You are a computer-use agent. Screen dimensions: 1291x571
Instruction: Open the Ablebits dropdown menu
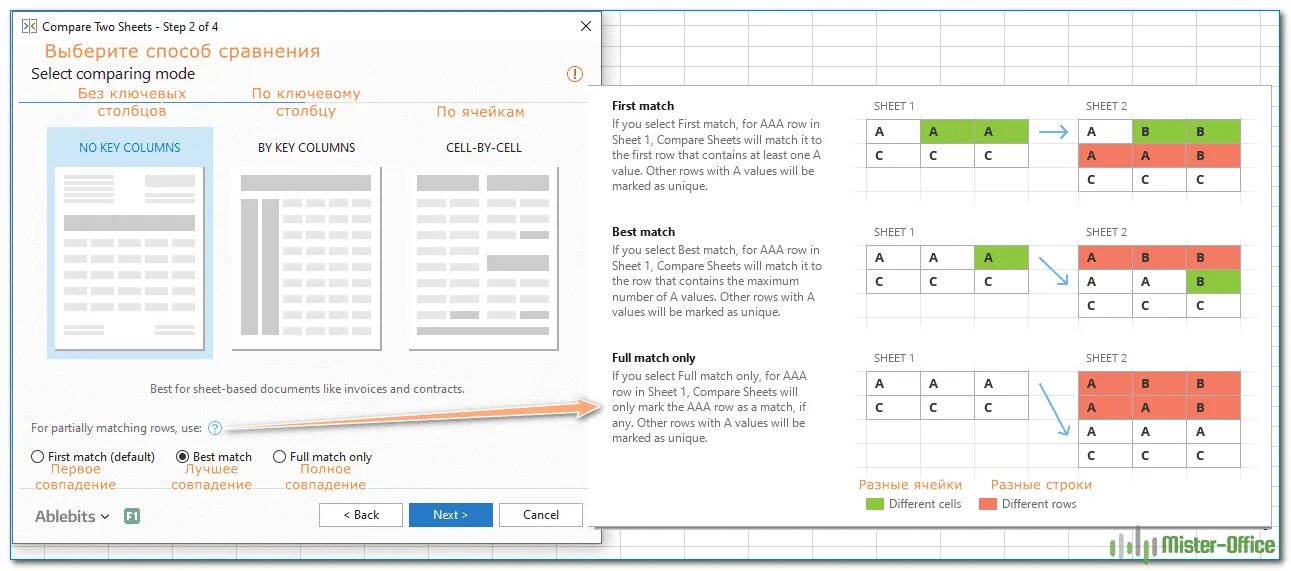[x=72, y=516]
